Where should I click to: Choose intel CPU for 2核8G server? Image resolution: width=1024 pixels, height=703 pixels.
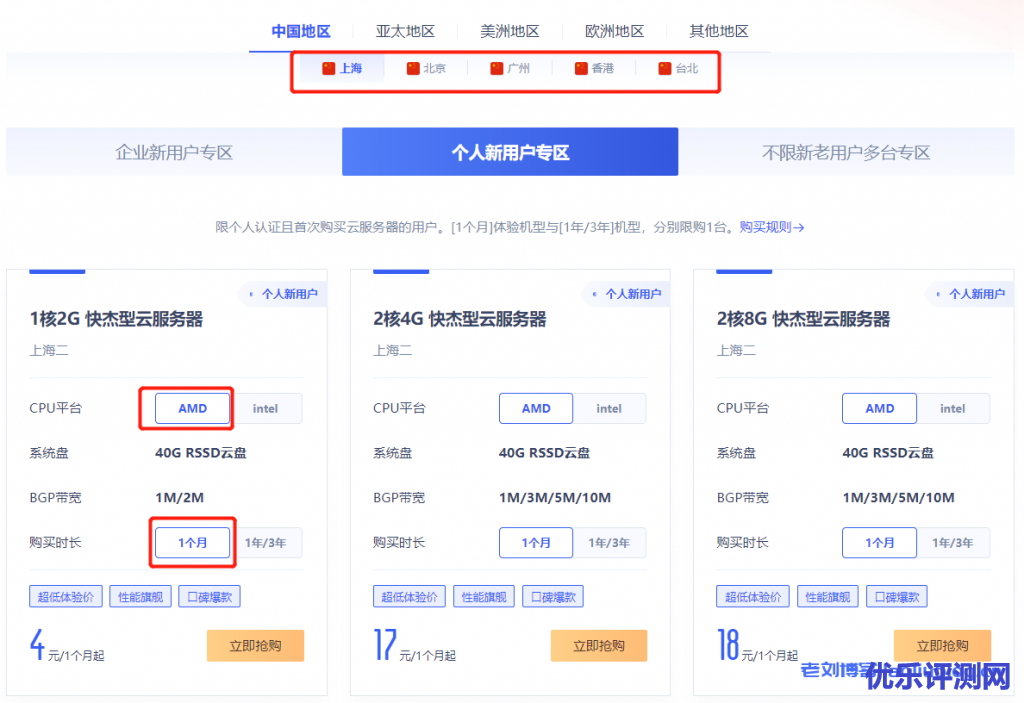coord(953,408)
